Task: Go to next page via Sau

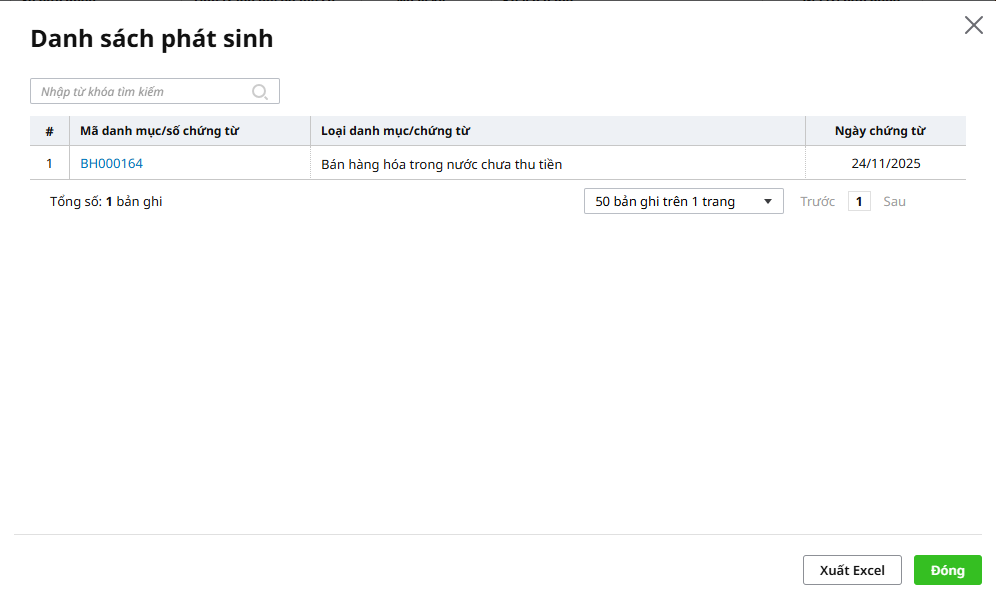Action: [894, 202]
